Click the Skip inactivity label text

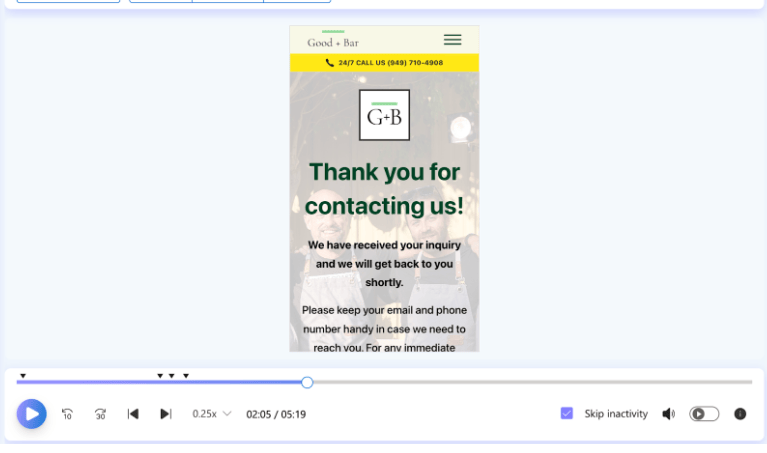pos(616,414)
